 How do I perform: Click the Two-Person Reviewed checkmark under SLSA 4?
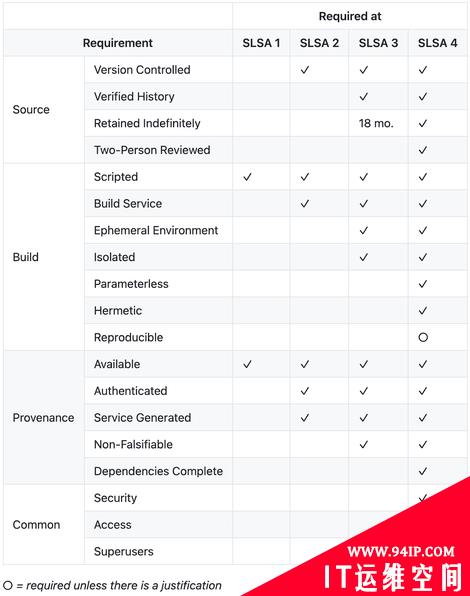point(423,151)
